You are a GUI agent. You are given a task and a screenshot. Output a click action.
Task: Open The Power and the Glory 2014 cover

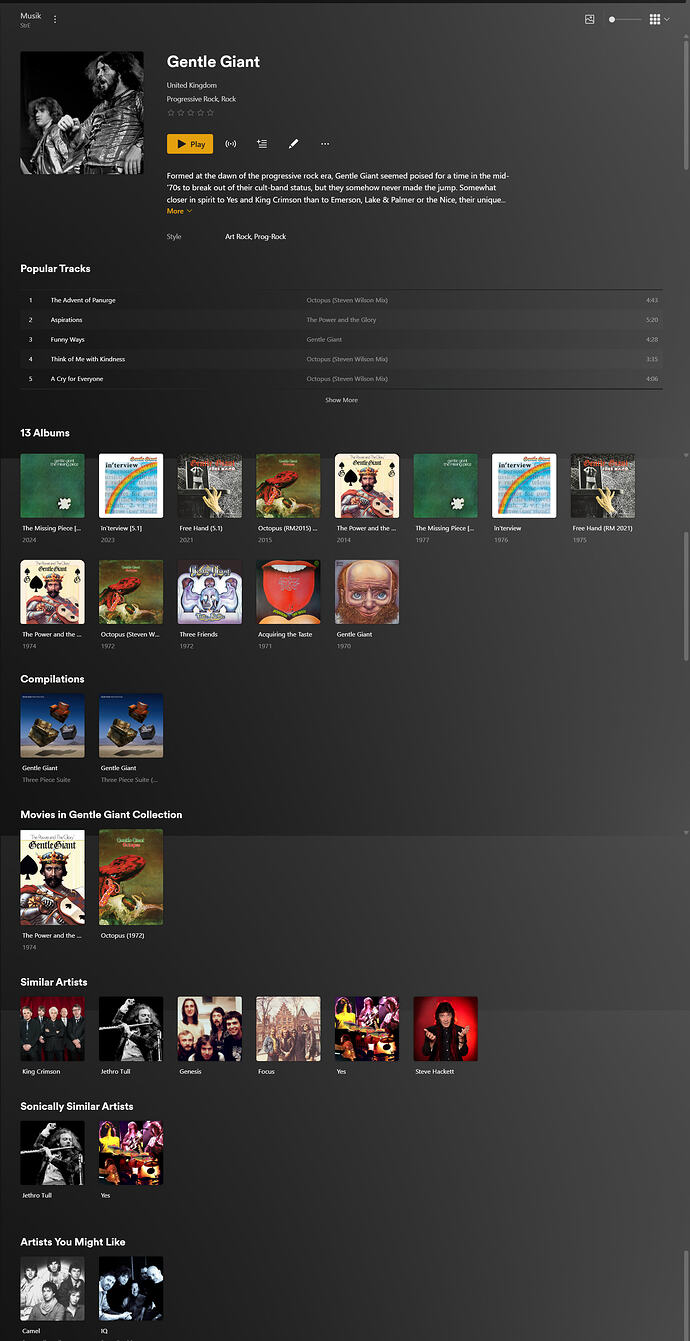(367, 486)
